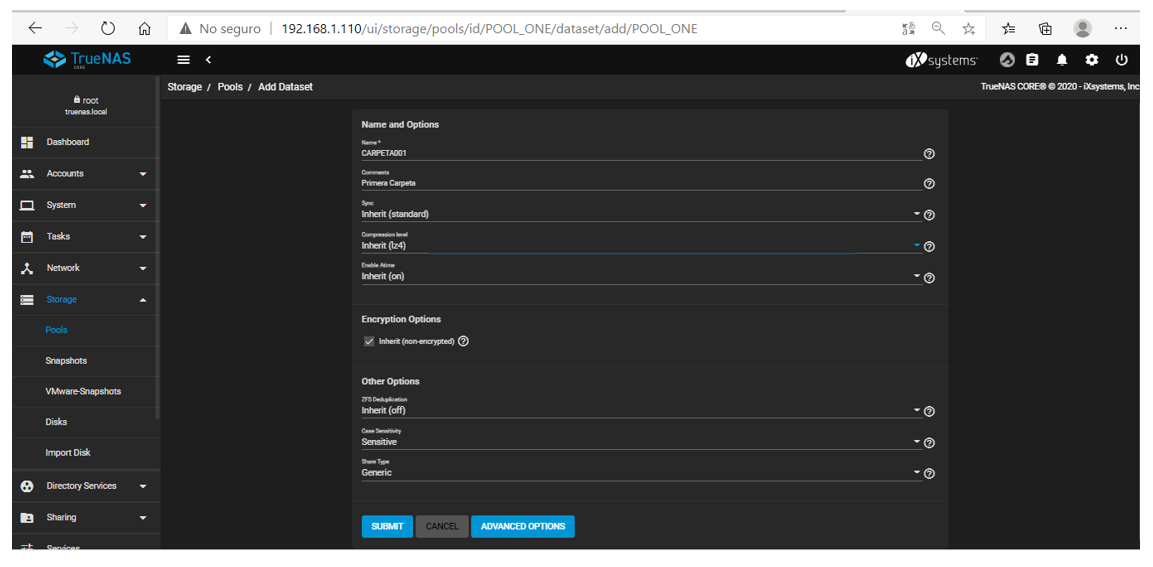Reload the page with the refresh icon

108,29
